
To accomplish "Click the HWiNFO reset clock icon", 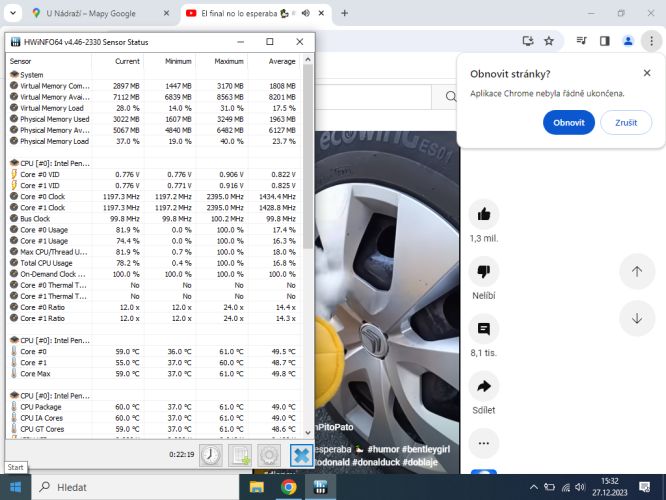I will (211, 455).
